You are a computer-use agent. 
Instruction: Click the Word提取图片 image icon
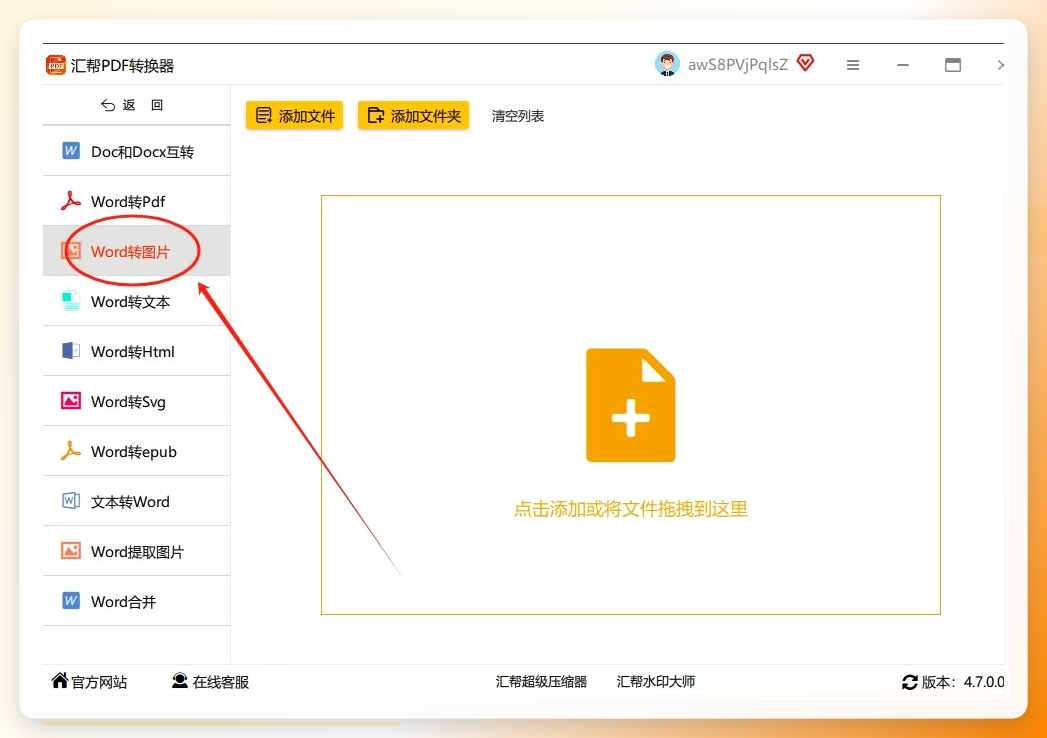[71, 551]
